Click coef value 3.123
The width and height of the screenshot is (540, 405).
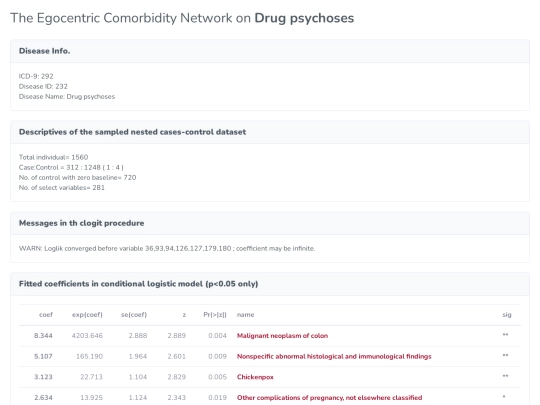pos(43,377)
